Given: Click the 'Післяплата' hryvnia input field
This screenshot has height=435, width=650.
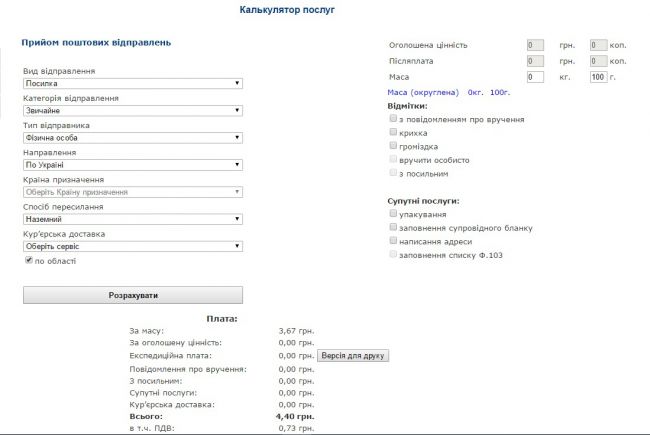Looking at the screenshot, I should pyautogui.click(x=534, y=61).
